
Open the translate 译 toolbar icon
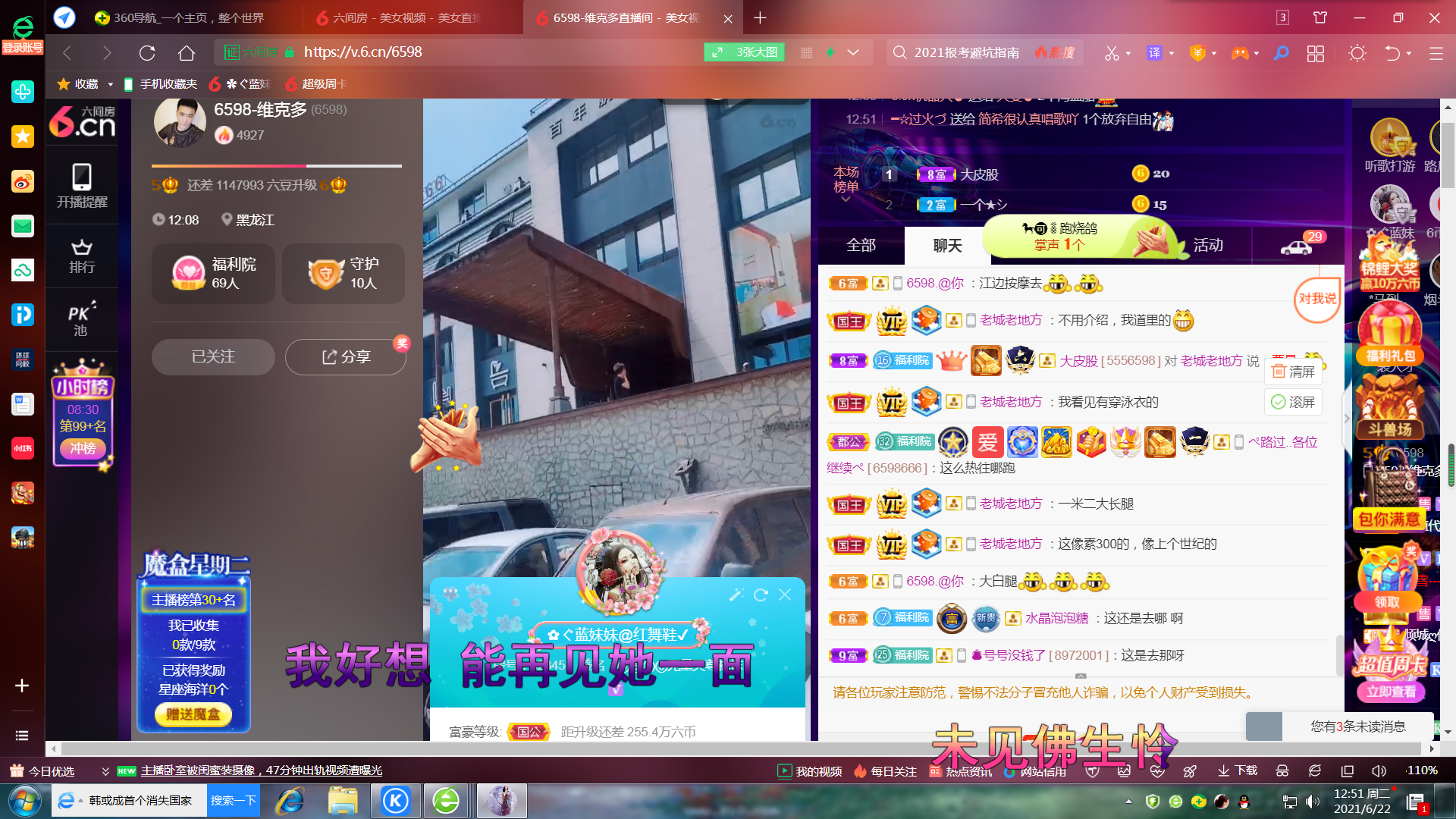pyautogui.click(x=1154, y=53)
